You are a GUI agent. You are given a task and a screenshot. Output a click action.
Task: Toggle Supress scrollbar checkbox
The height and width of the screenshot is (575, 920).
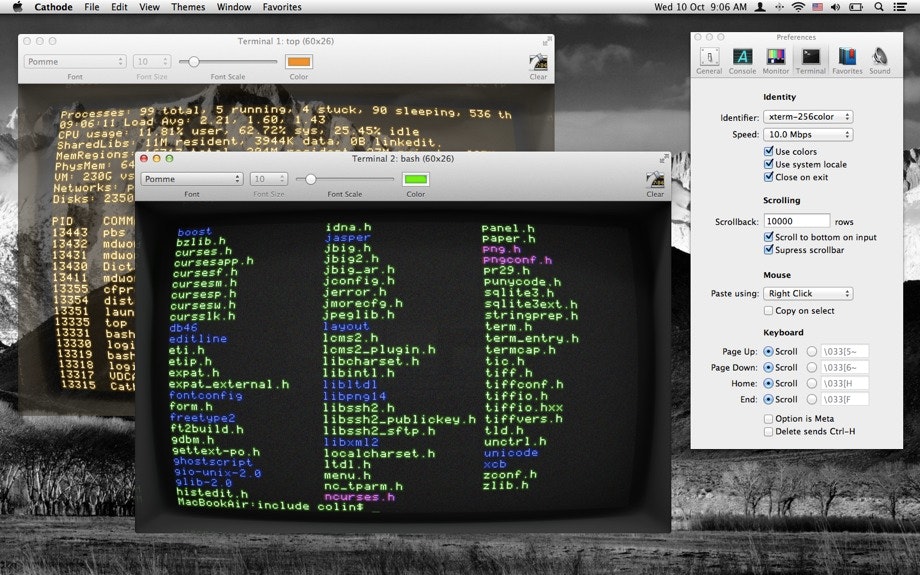click(x=768, y=249)
